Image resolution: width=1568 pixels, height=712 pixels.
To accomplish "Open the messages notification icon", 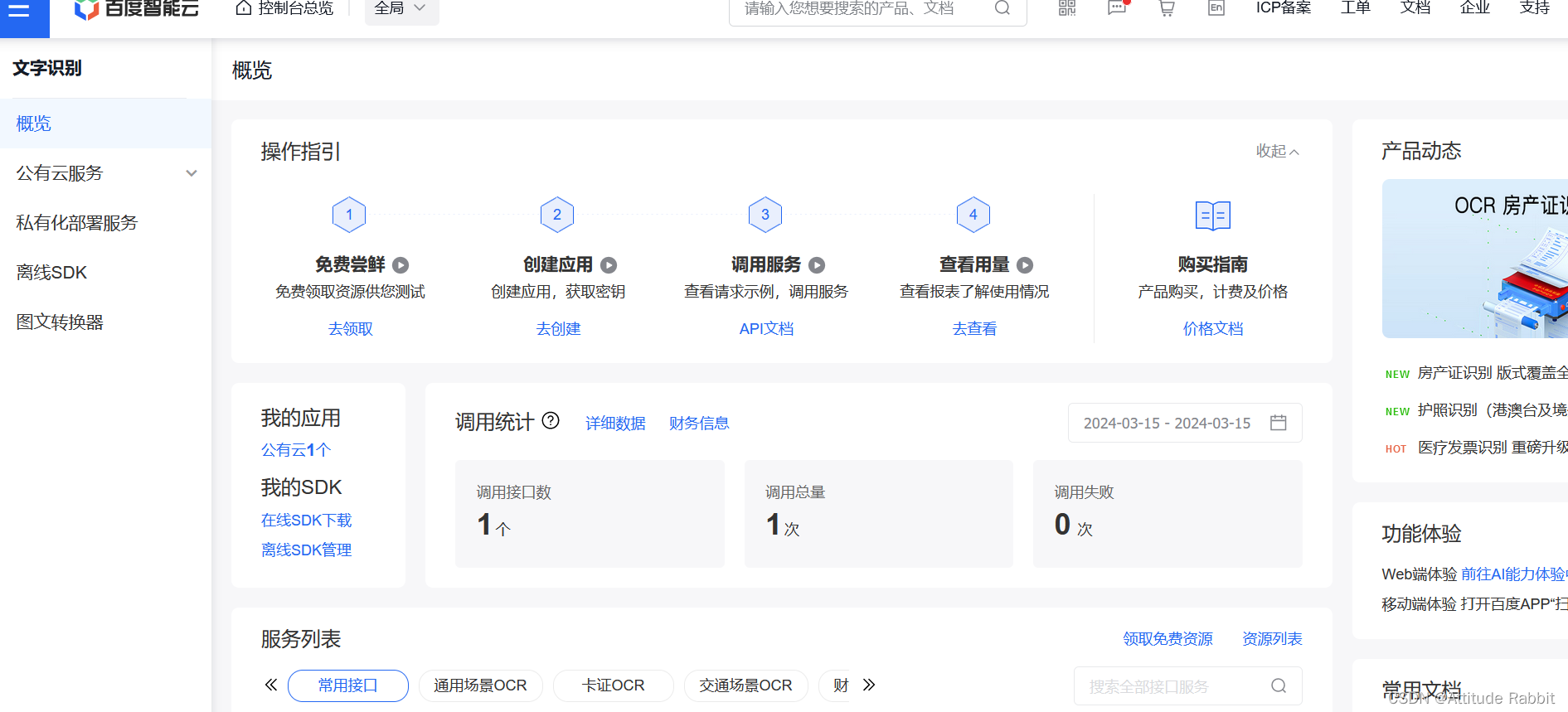I will coord(1117,8).
